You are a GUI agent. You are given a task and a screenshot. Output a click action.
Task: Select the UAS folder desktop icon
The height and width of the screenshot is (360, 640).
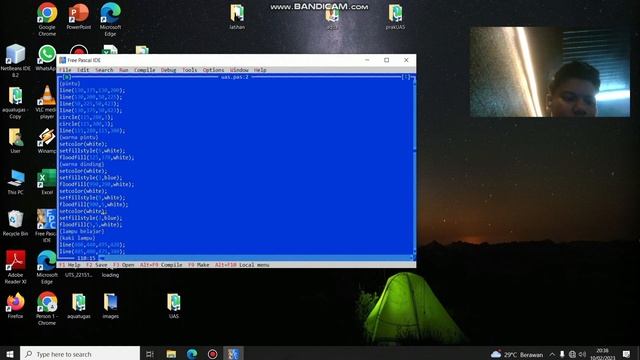coord(173,305)
